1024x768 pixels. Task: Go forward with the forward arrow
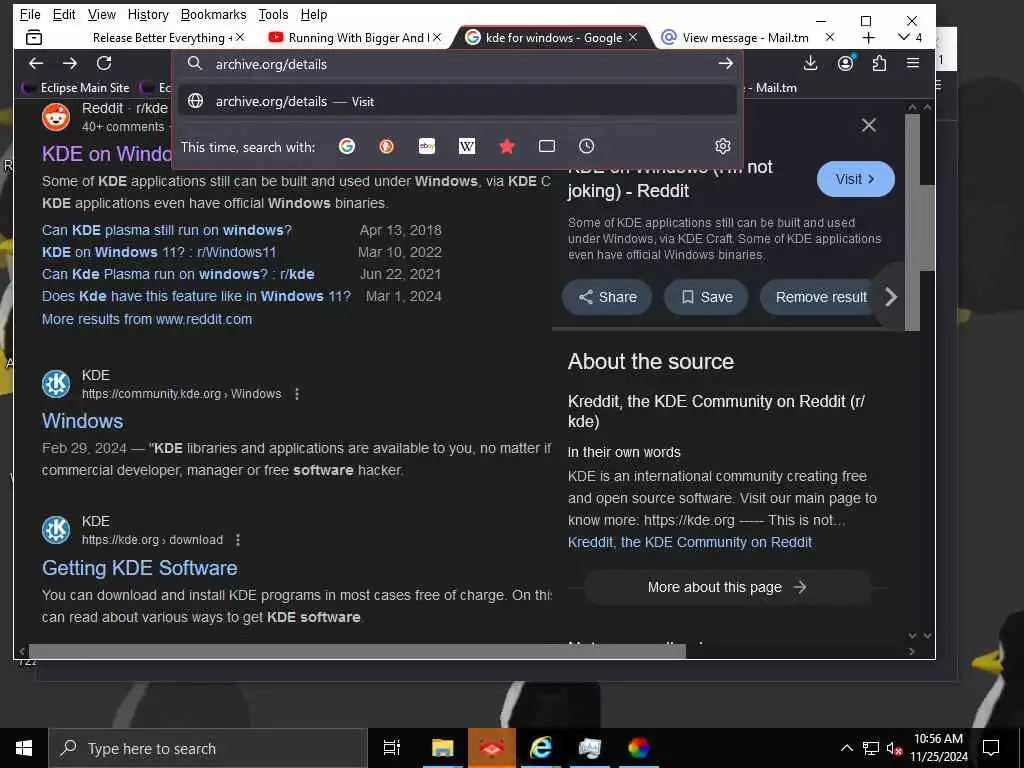pos(70,63)
